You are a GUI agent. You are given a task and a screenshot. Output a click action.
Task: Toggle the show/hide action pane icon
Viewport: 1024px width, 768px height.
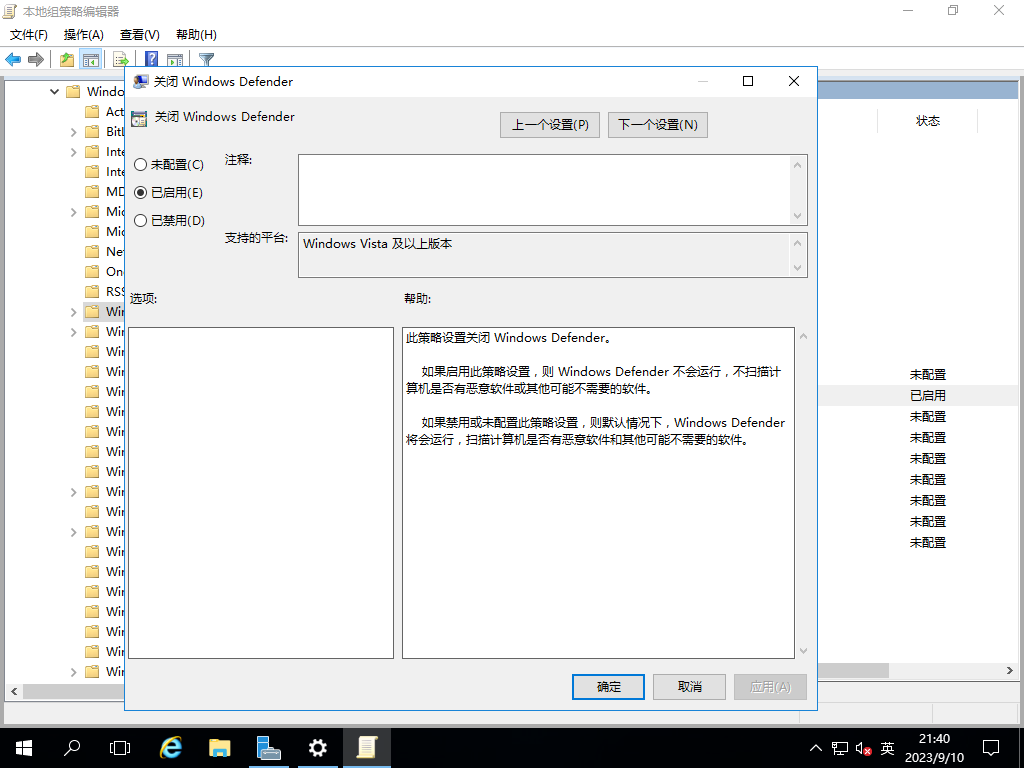pyautogui.click(x=174, y=59)
